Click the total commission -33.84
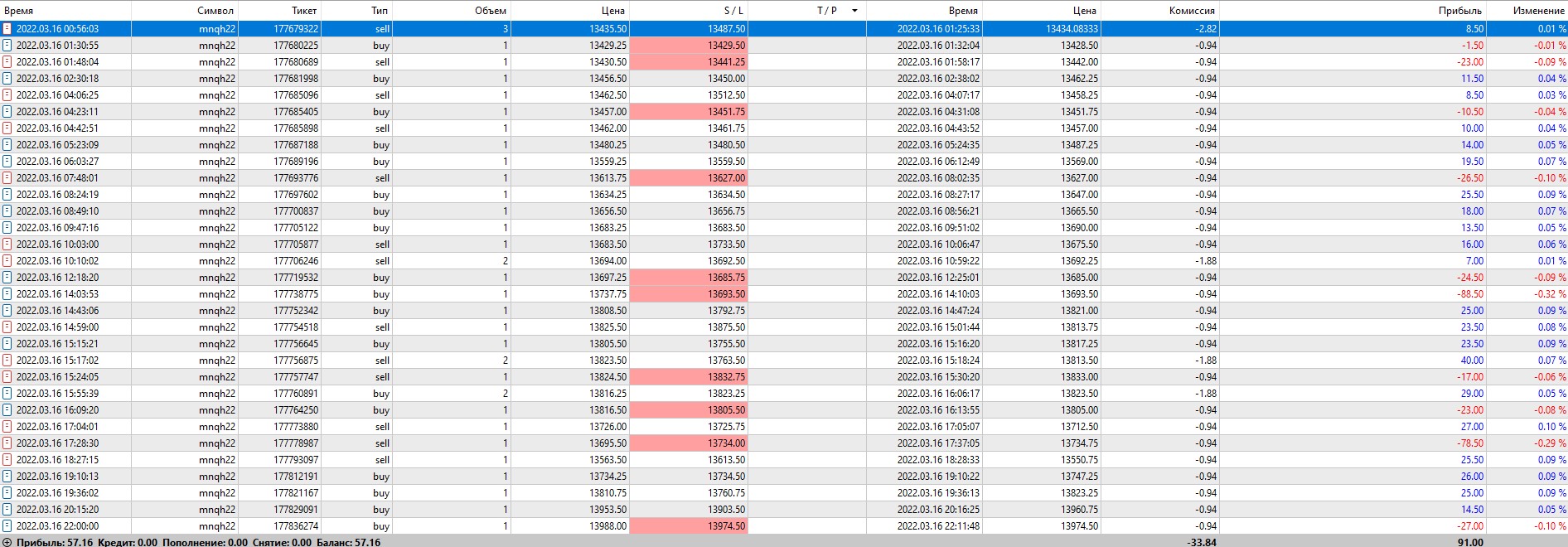1568x547 pixels. pos(1202,542)
